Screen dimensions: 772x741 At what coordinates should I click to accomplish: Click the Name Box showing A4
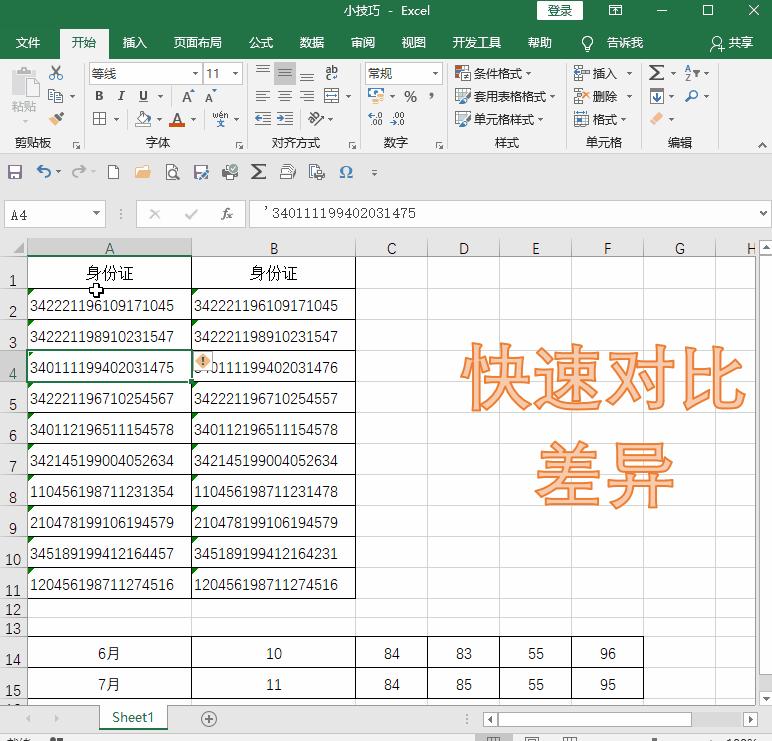coord(55,214)
